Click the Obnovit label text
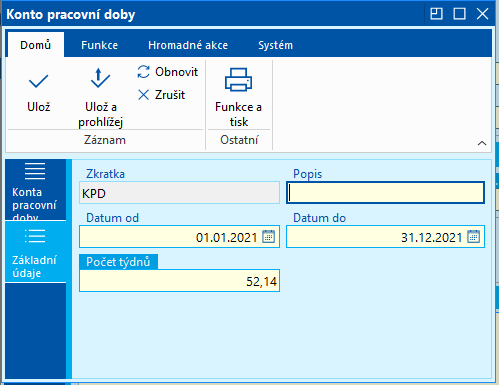The image size is (499, 385). point(176,72)
